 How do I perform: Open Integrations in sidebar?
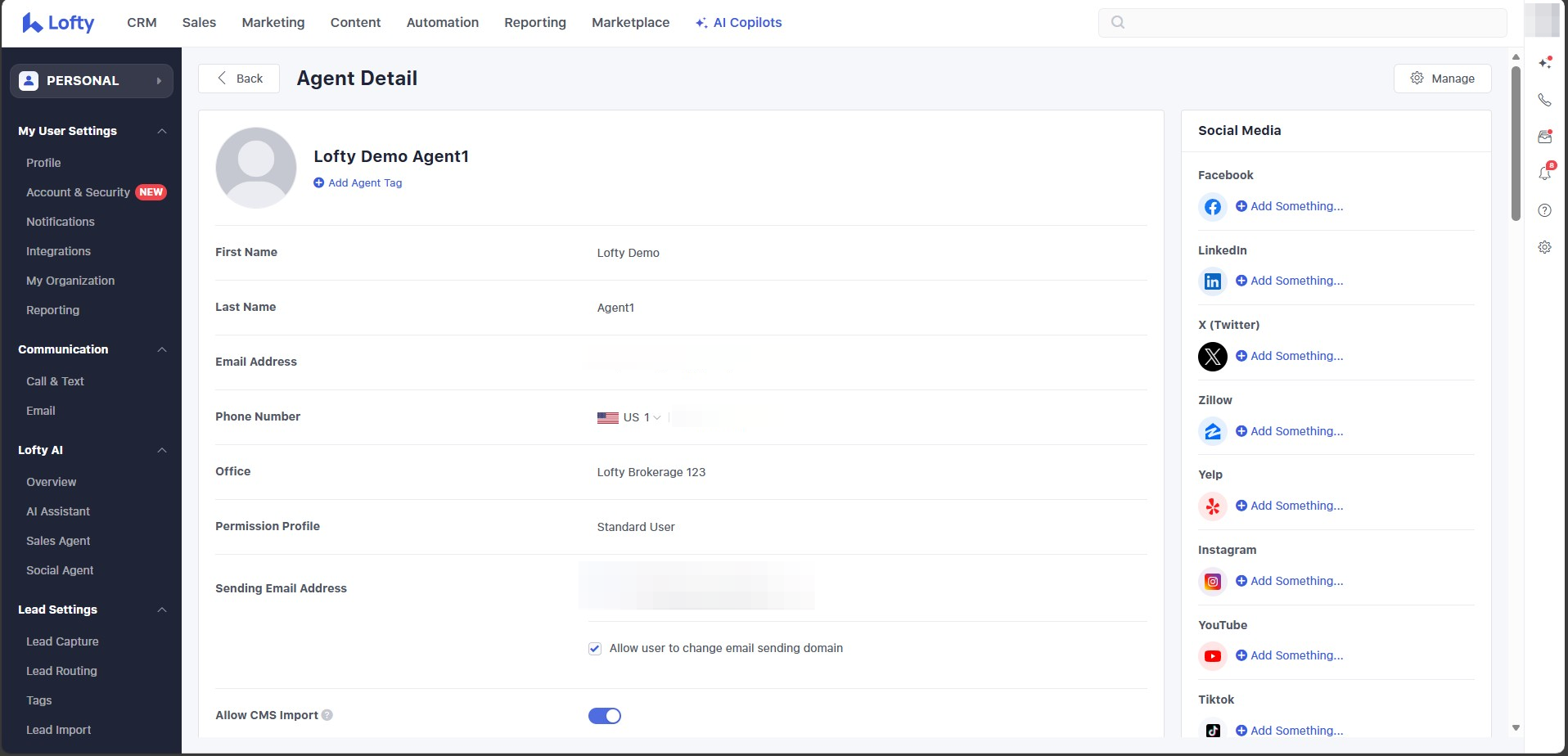58,251
